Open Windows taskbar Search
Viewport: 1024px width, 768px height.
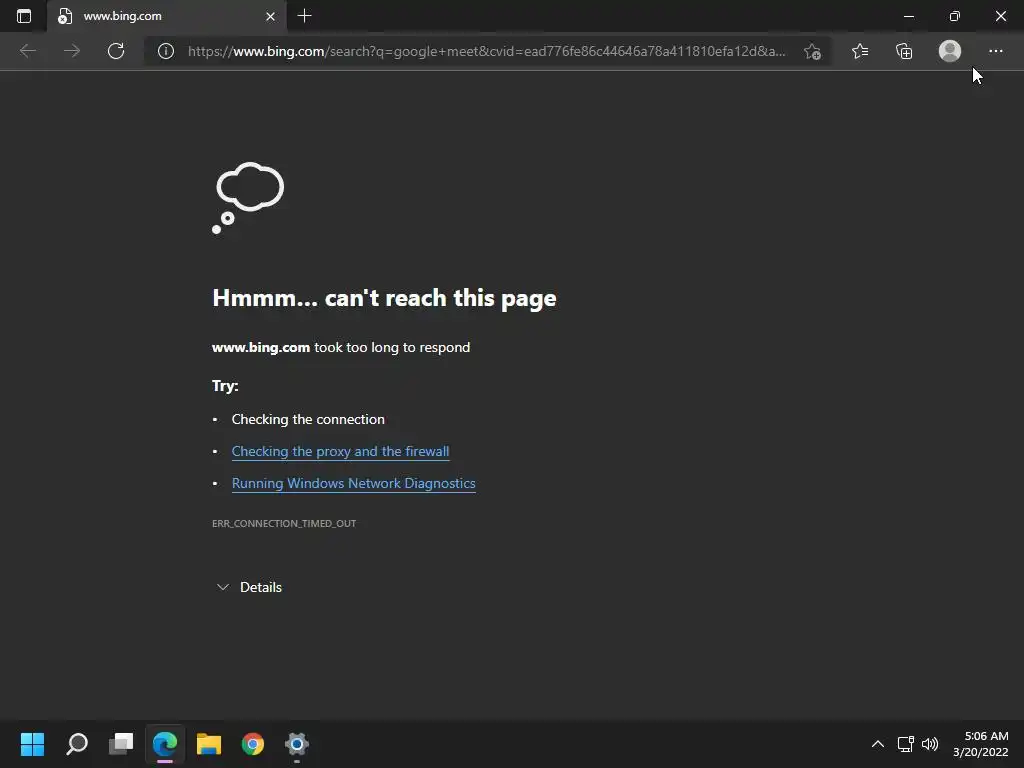coord(77,744)
